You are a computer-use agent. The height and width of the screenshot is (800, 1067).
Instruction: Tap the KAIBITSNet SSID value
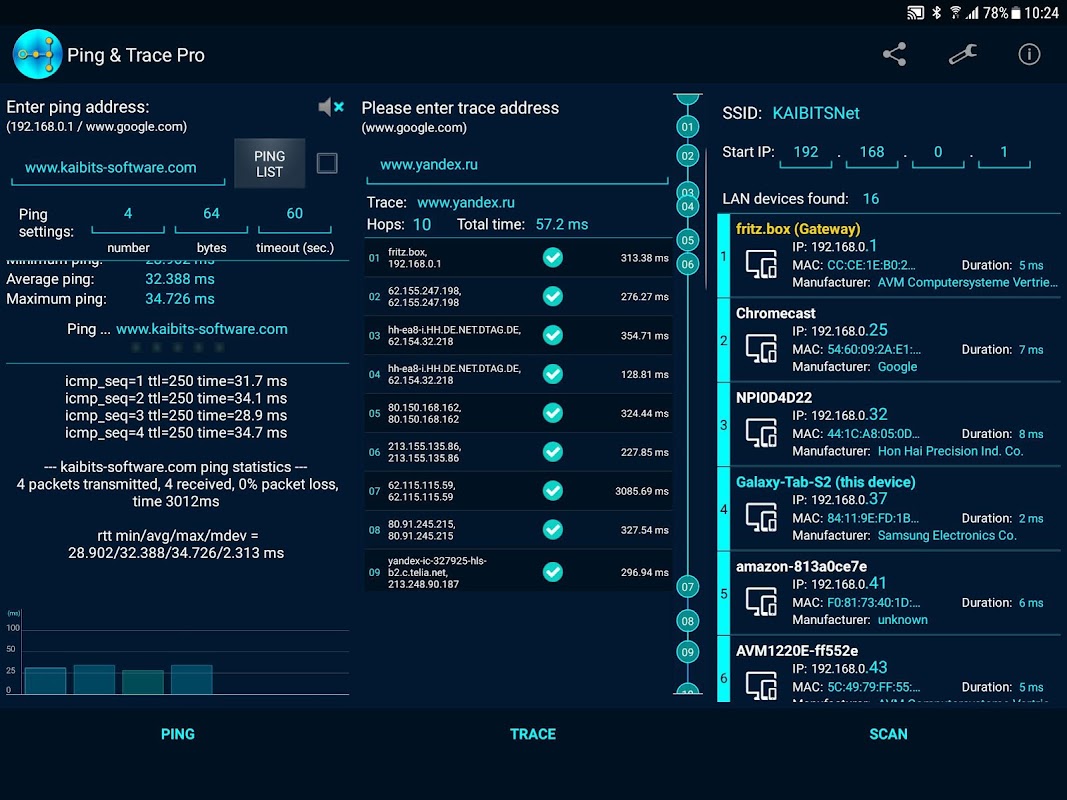(x=816, y=114)
